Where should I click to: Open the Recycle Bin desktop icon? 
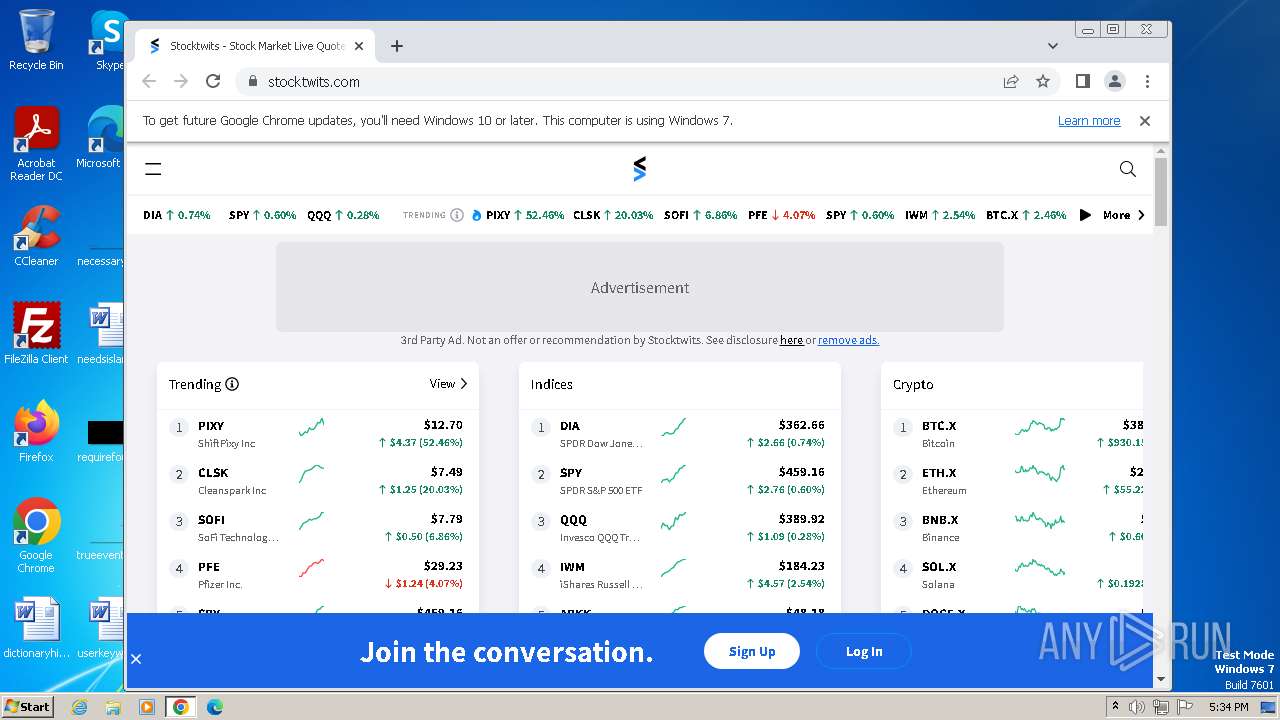[36, 41]
